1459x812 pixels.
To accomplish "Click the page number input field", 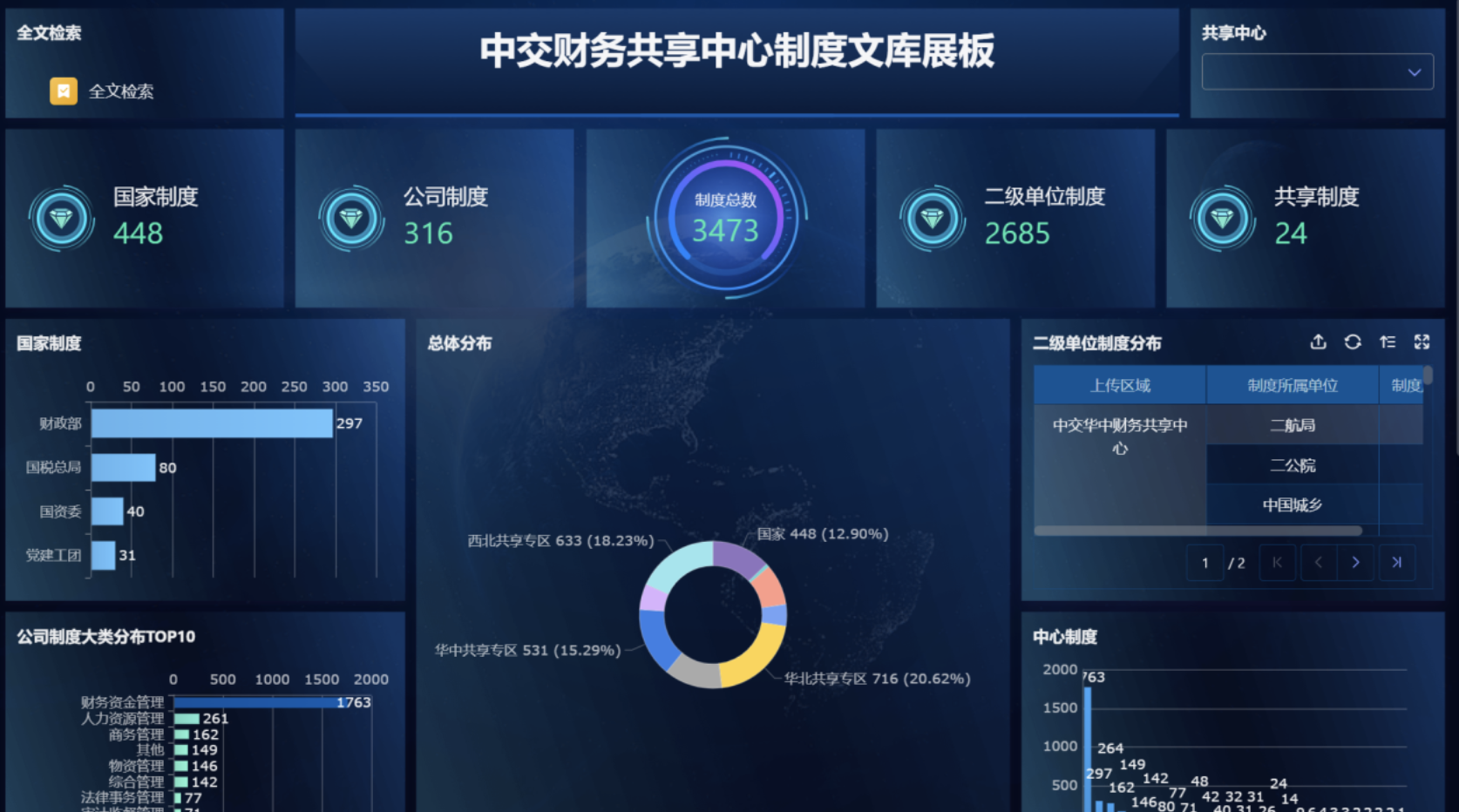I will point(1205,563).
